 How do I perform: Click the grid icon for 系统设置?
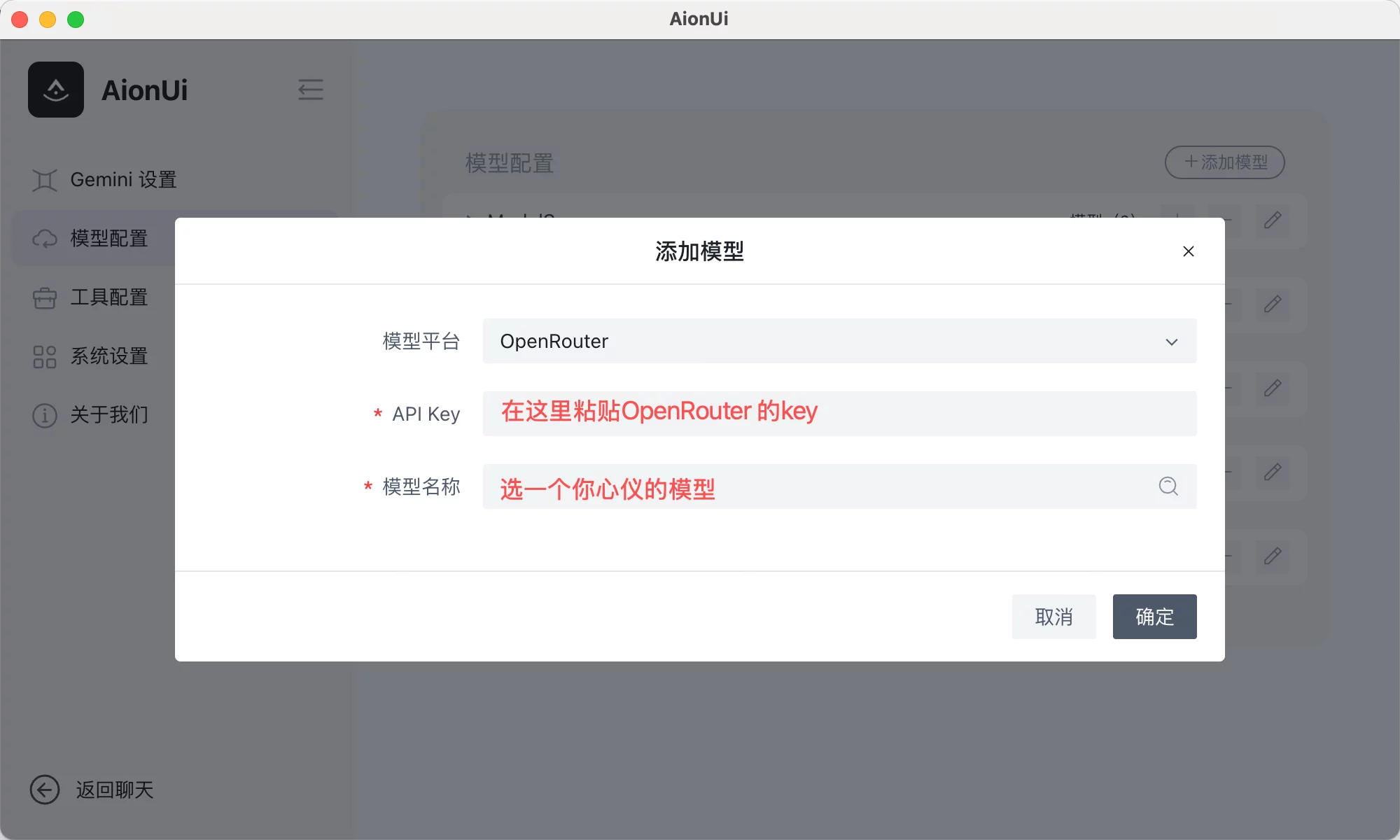point(45,356)
